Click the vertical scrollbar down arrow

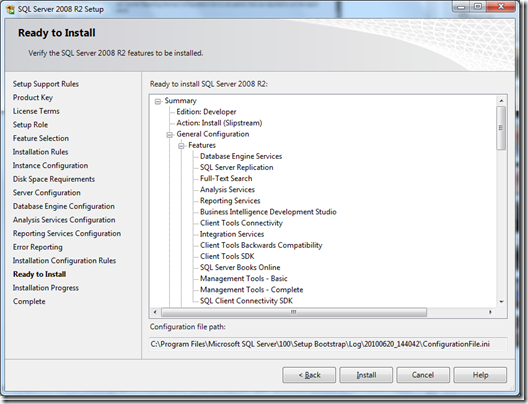point(501,302)
